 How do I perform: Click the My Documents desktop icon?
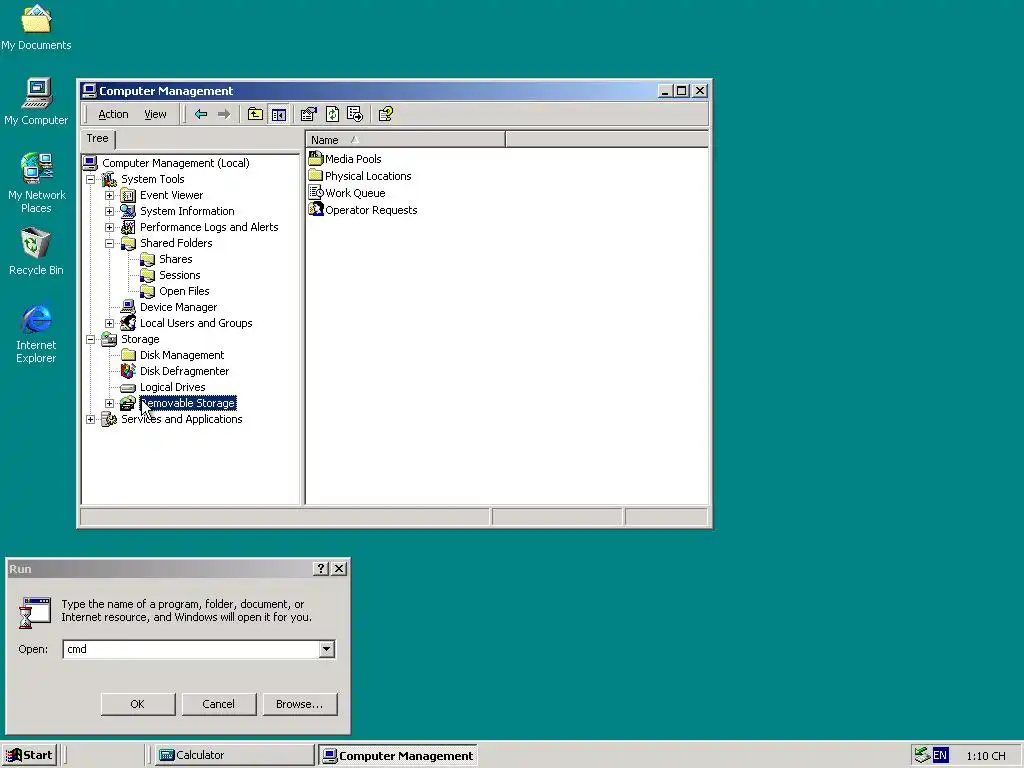(36, 19)
